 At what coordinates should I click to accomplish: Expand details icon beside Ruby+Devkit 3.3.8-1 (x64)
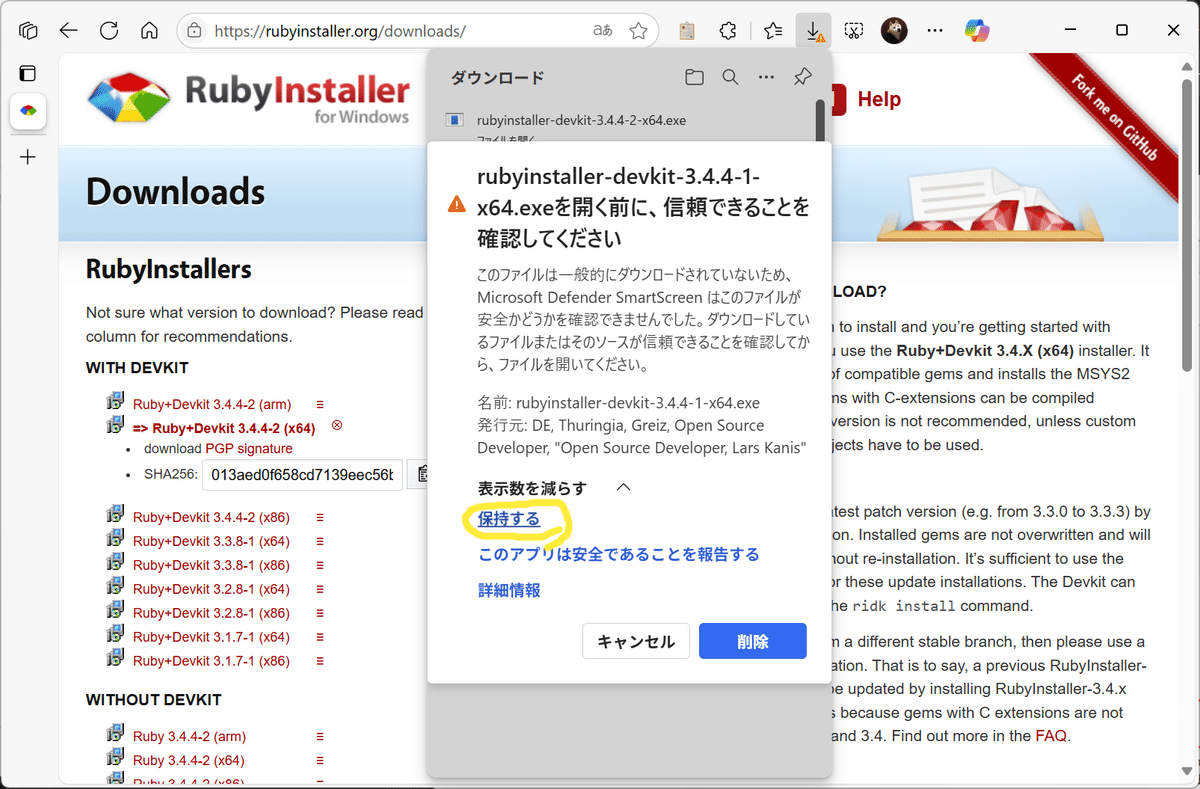point(321,541)
